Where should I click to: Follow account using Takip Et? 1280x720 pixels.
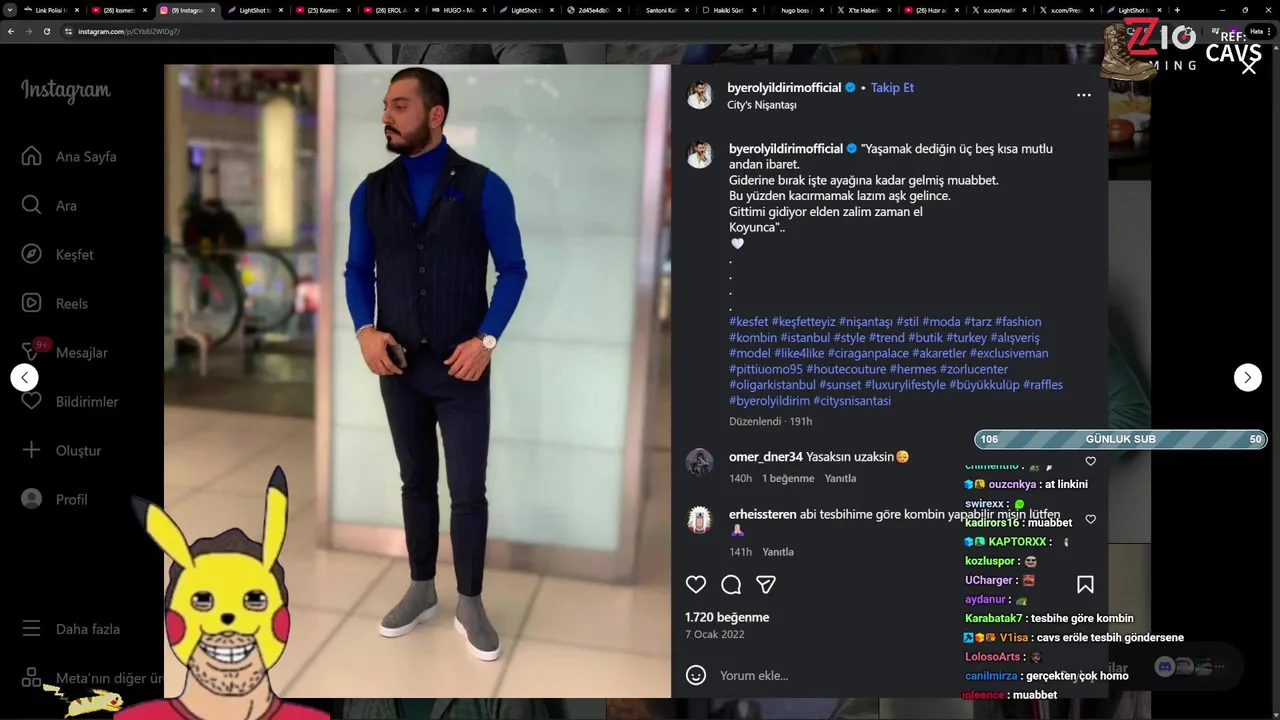[x=892, y=88]
